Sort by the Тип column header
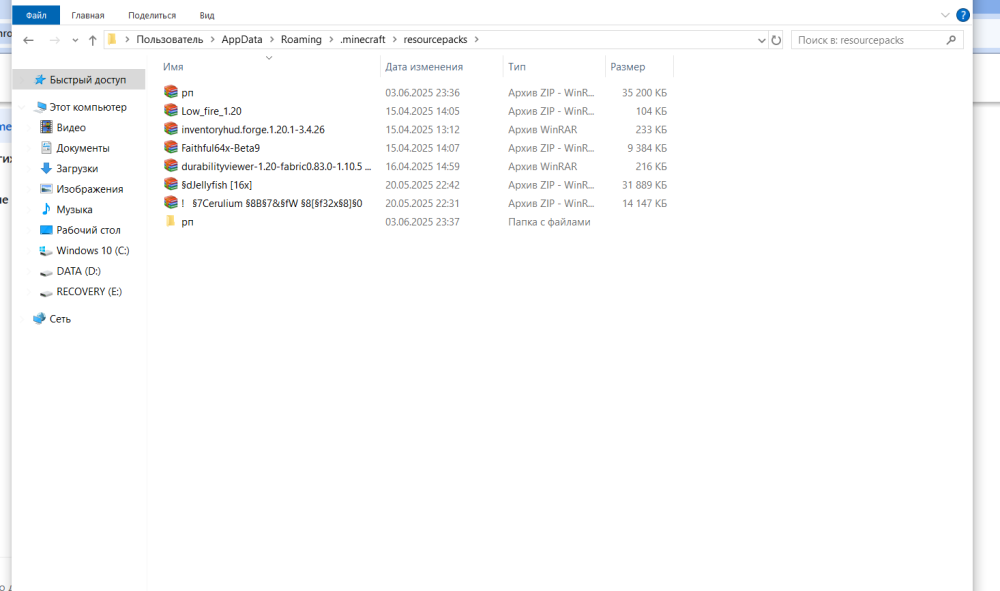Image resolution: width=1000 pixels, height=591 pixels. [517, 67]
